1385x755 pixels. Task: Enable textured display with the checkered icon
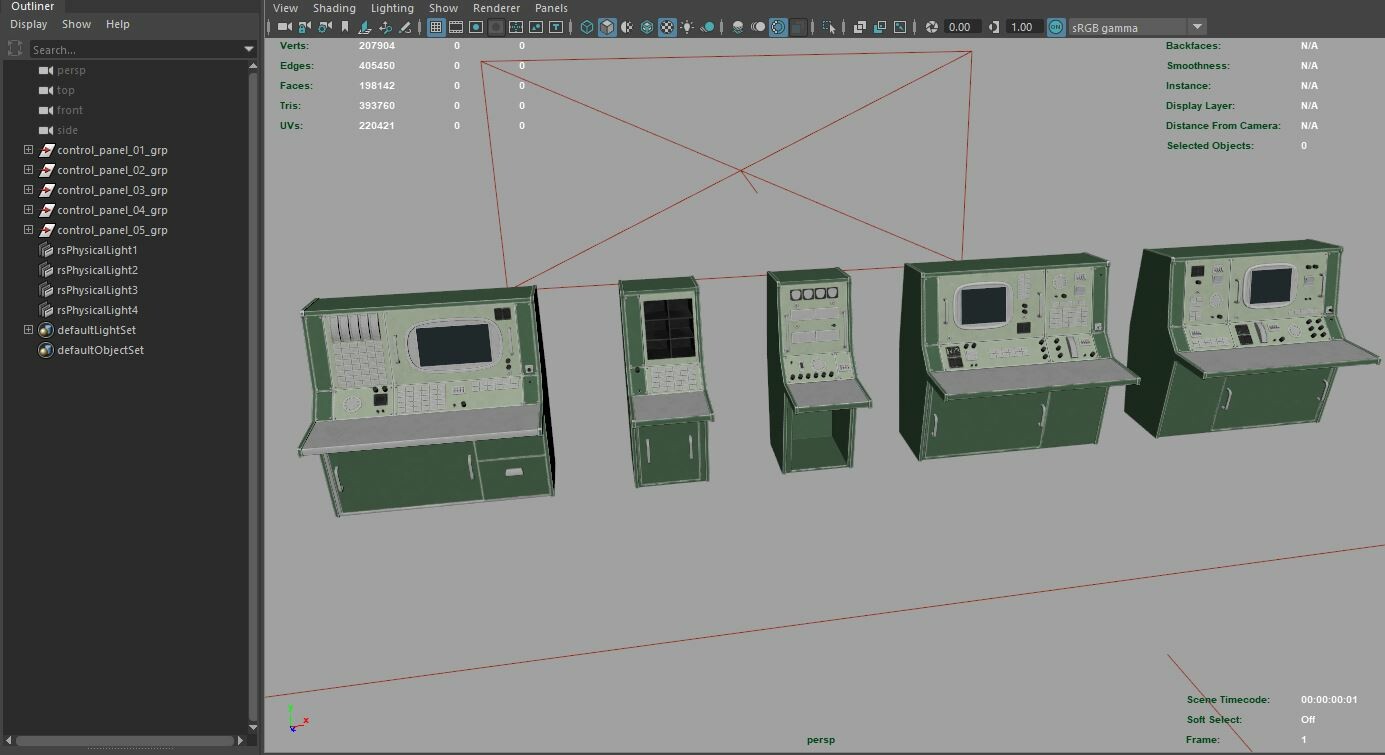[667, 27]
